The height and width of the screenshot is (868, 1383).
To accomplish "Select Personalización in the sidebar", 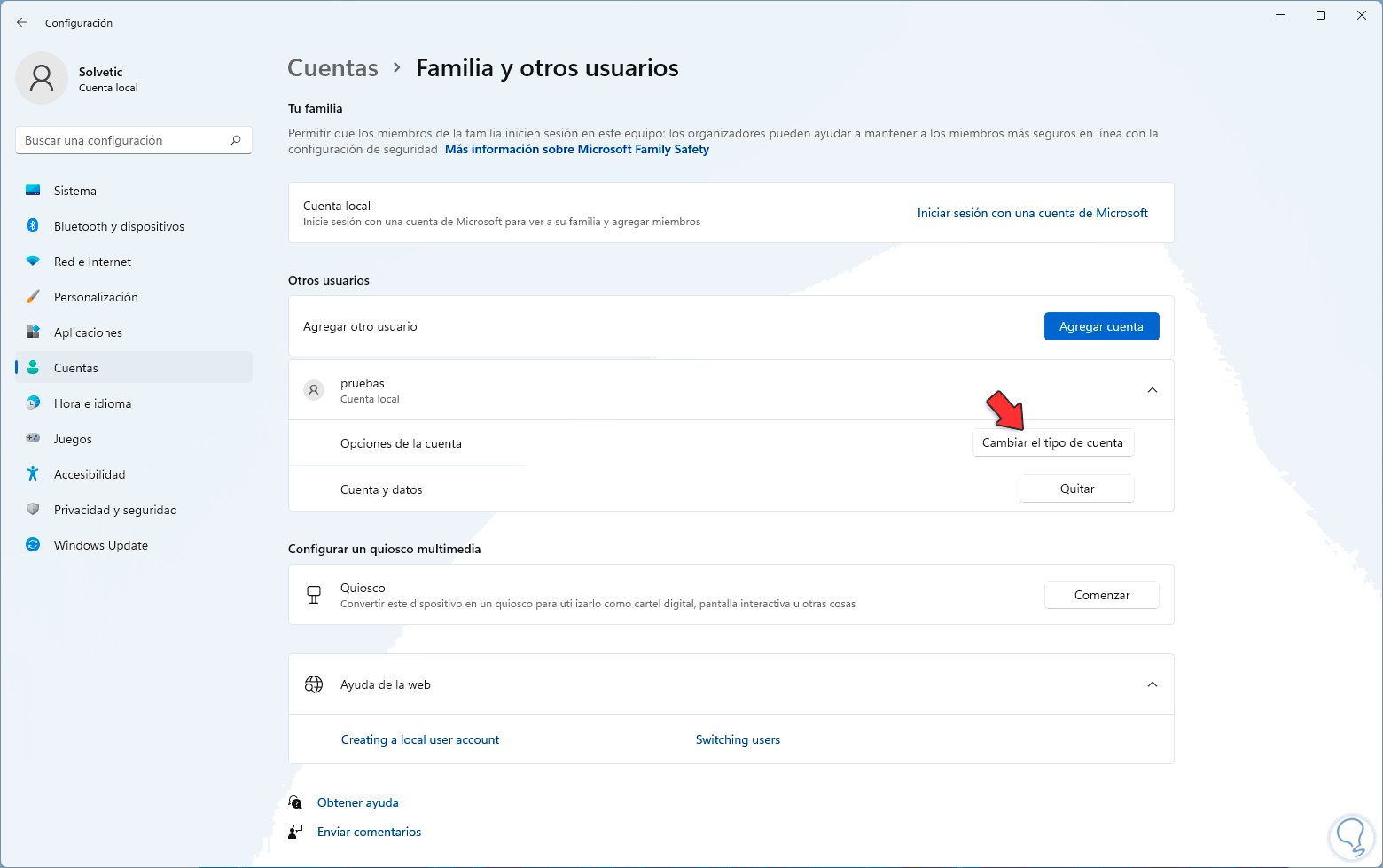I will (x=96, y=297).
